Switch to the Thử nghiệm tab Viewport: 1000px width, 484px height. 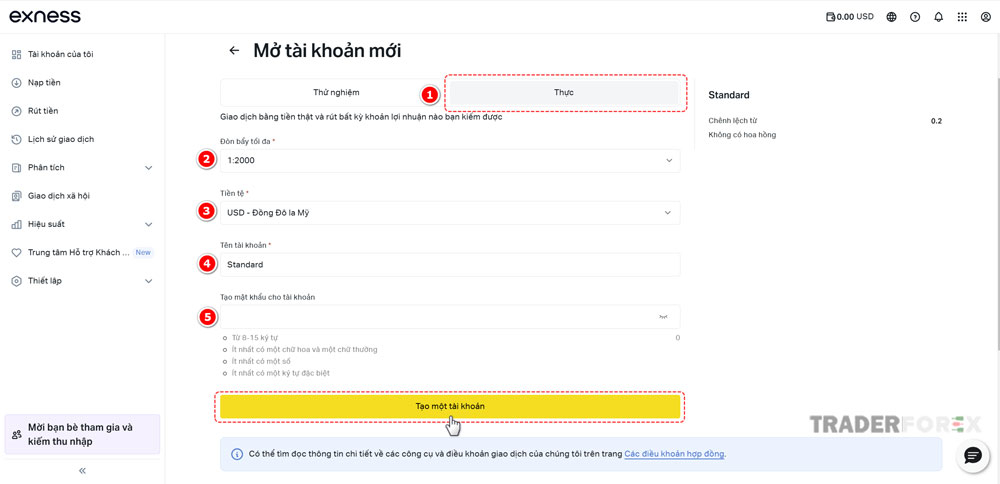pyautogui.click(x=336, y=92)
